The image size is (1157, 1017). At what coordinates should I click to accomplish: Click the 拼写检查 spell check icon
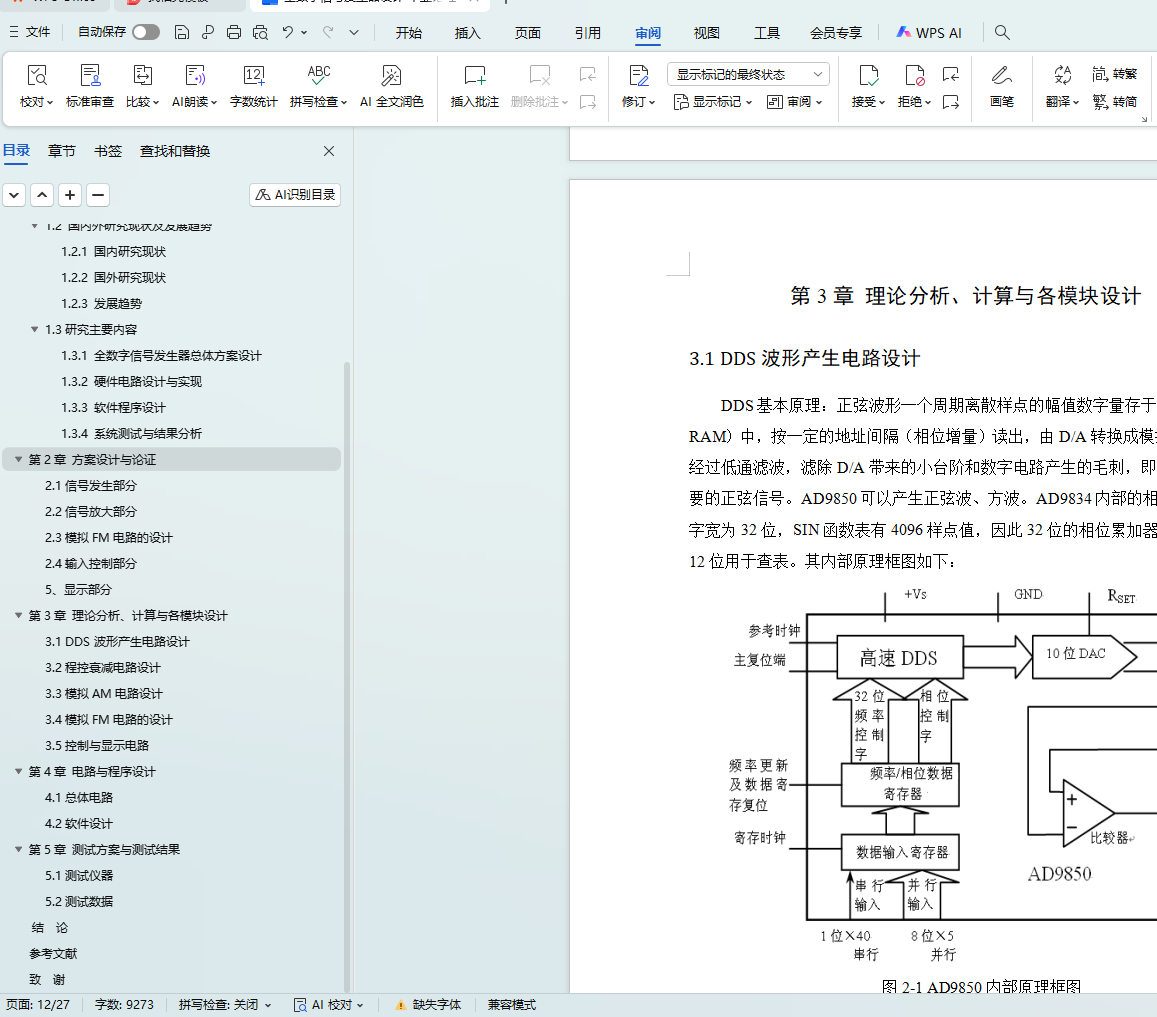(318, 77)
